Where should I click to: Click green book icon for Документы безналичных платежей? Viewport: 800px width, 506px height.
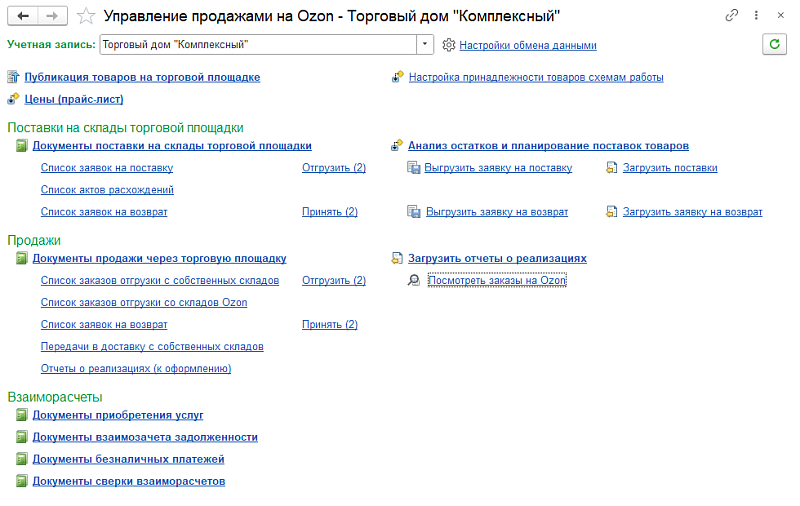pos(21,459)
